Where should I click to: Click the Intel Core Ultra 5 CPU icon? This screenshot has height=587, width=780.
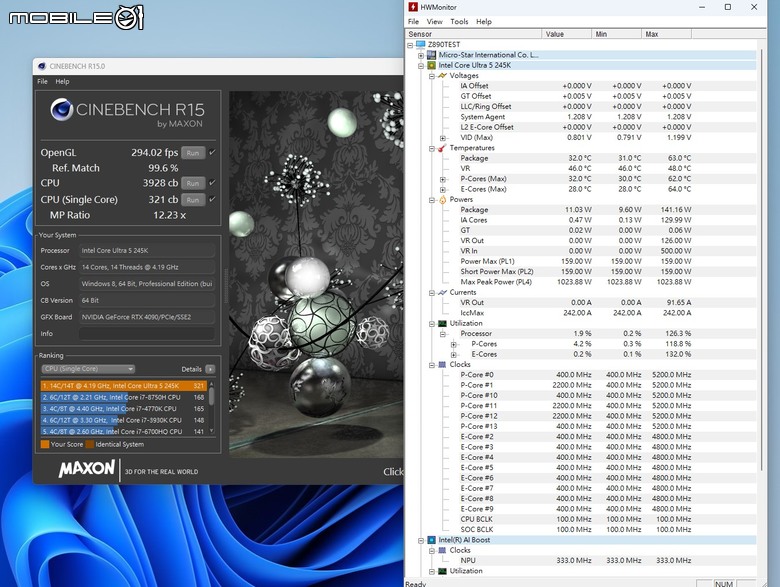(431, 65)
